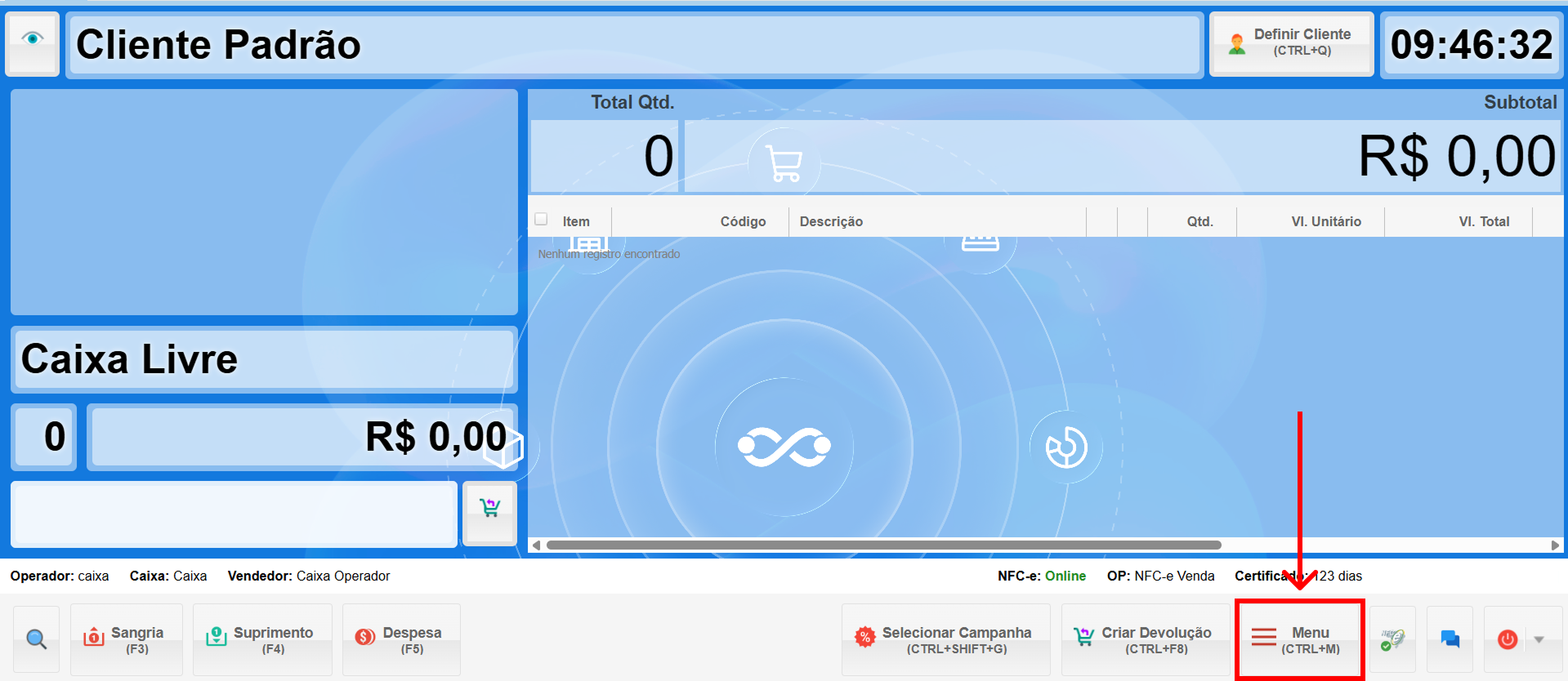Focus the product entry input field
1568x681 pixels.
[x=234, y=514]
